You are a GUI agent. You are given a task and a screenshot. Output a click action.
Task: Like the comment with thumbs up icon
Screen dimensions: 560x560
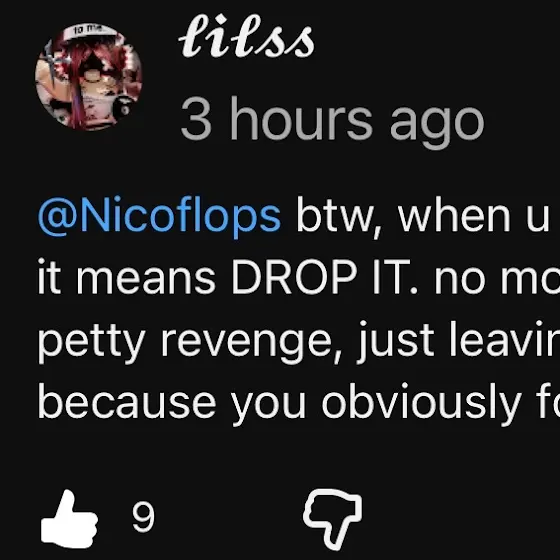(x=69, y=519)
